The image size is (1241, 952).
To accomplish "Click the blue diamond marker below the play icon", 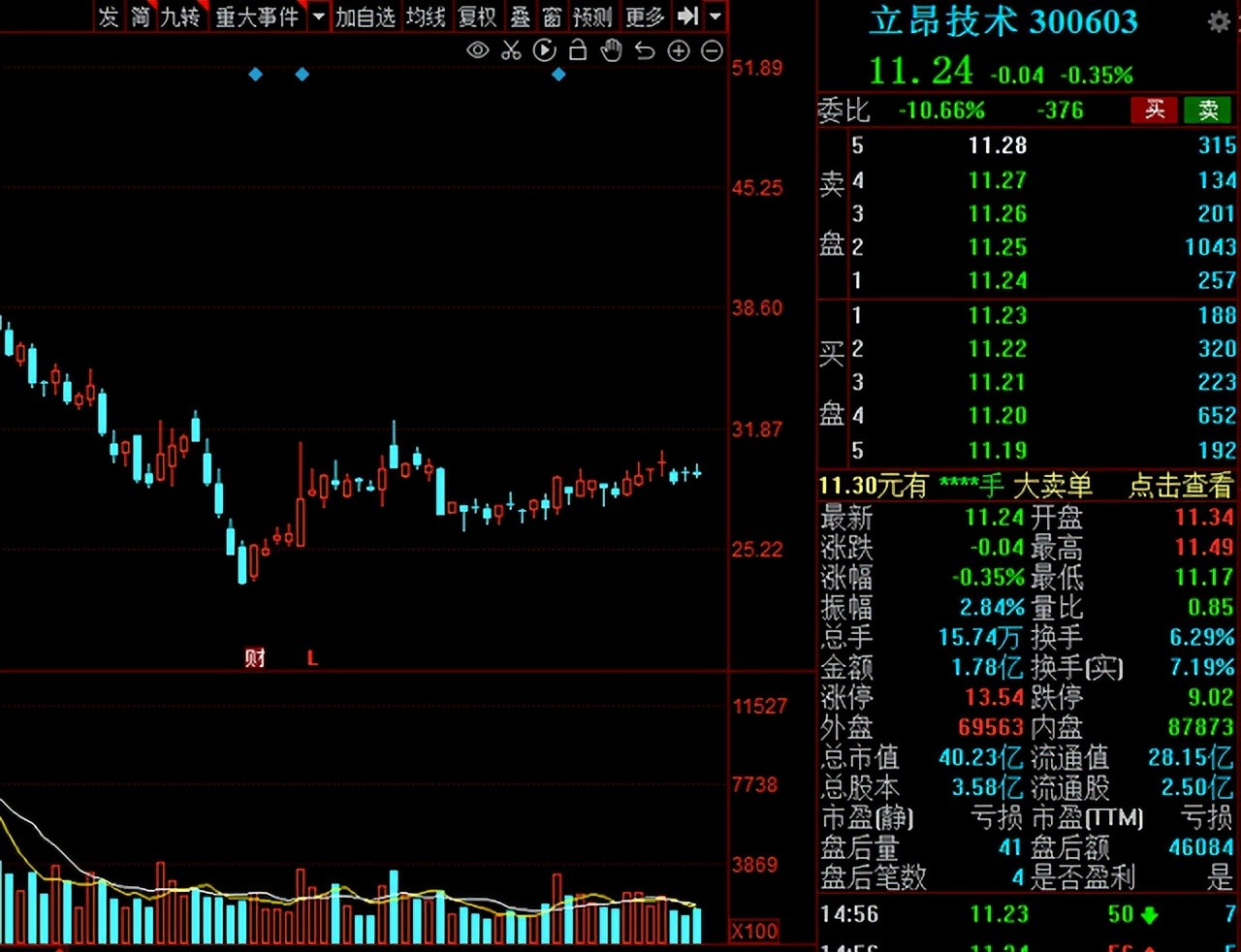I will pyautogui.click(x=558, y=75).
